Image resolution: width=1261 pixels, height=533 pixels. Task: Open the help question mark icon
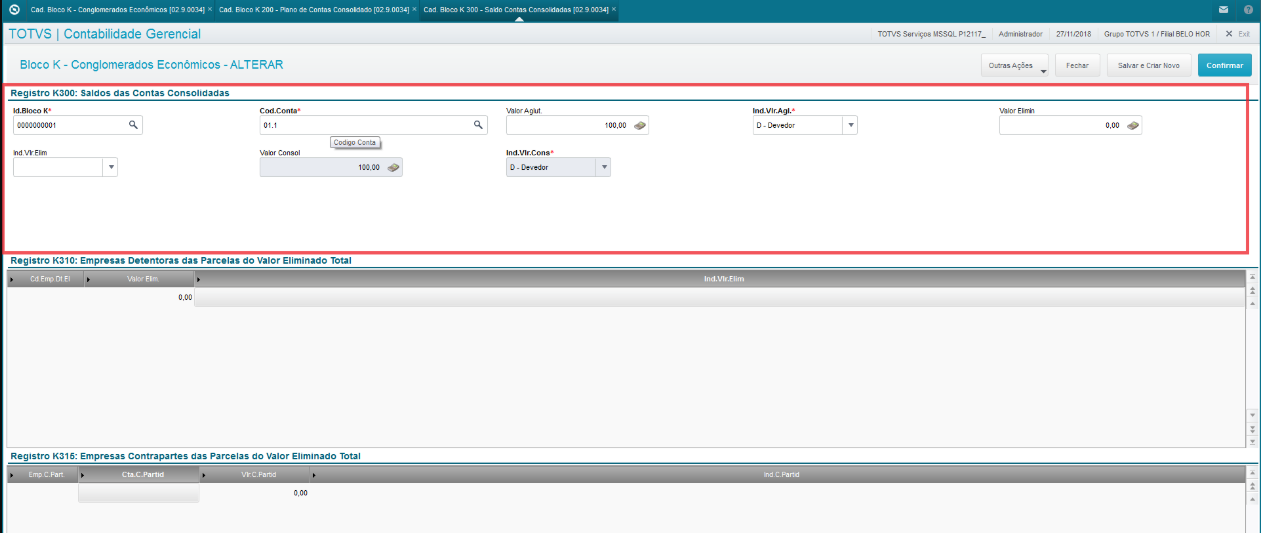1249,9
